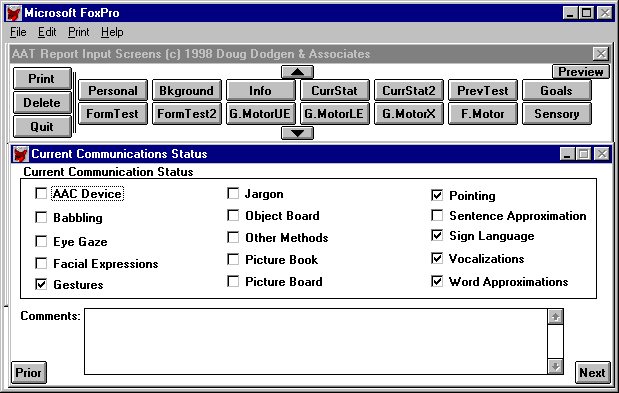The image size is (619, 393).
Task: Click the Comments scrollbar down arrow
Action: pos(555,367)
